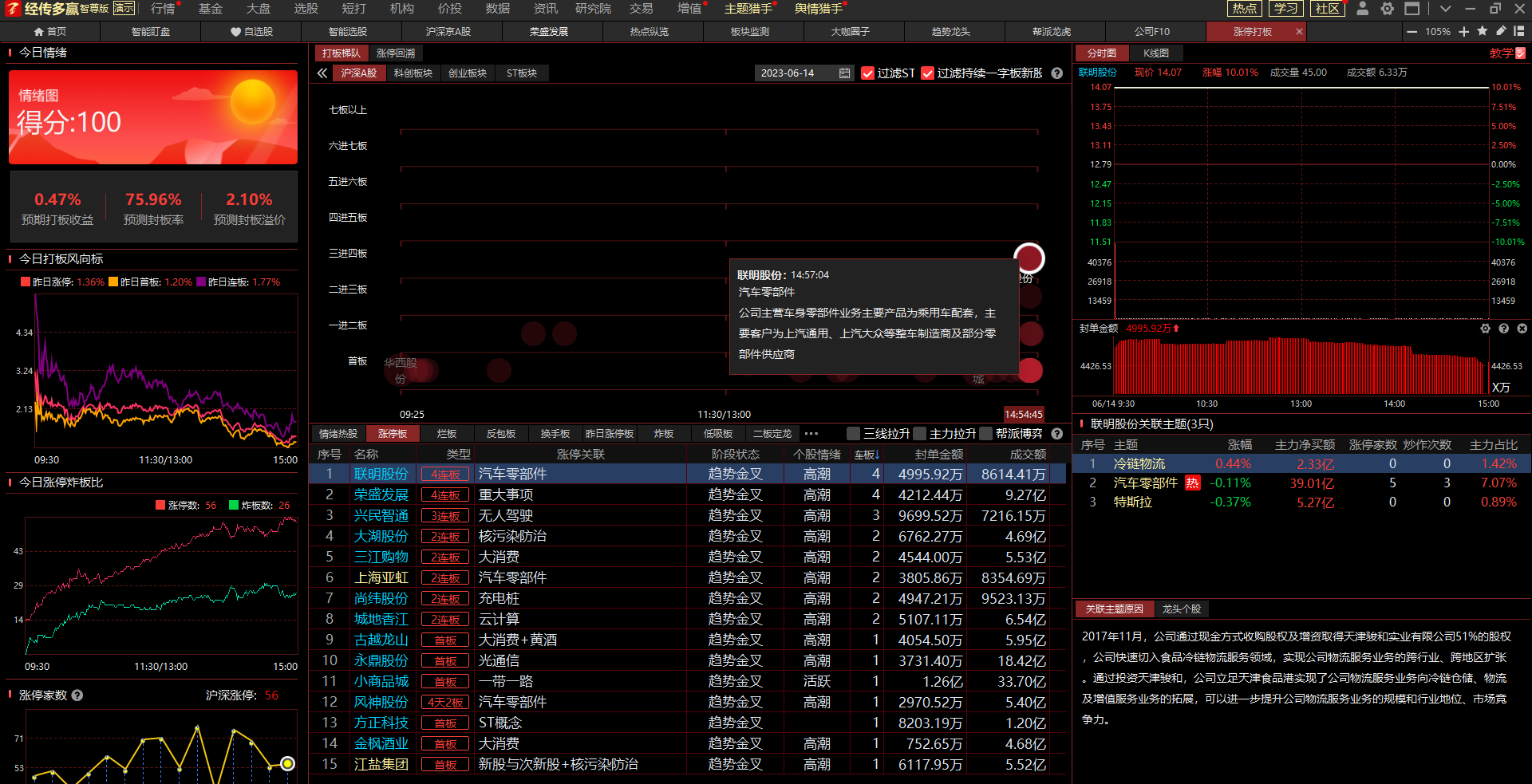
Task: Click the pencil edit icon
Action: tap(1501, 31)
